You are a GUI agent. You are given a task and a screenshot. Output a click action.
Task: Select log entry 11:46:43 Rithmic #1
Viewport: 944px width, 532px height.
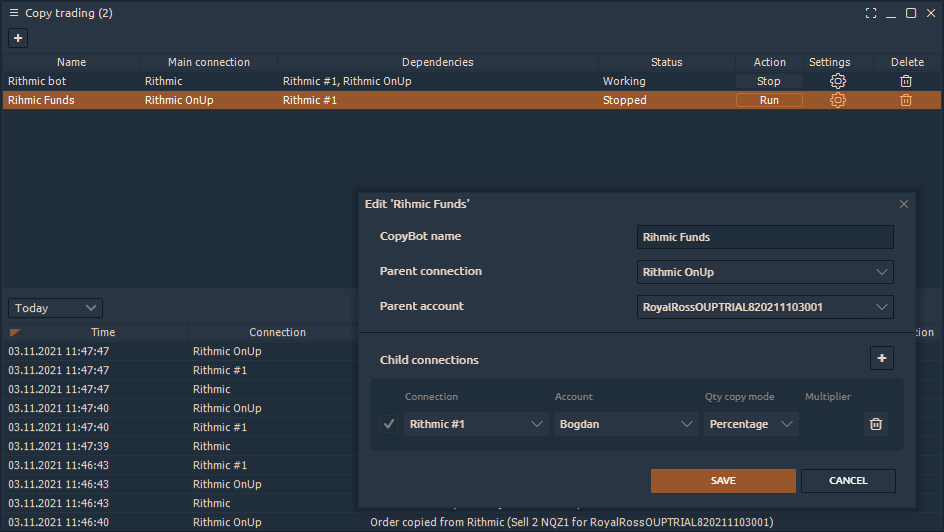coord(181,465)
